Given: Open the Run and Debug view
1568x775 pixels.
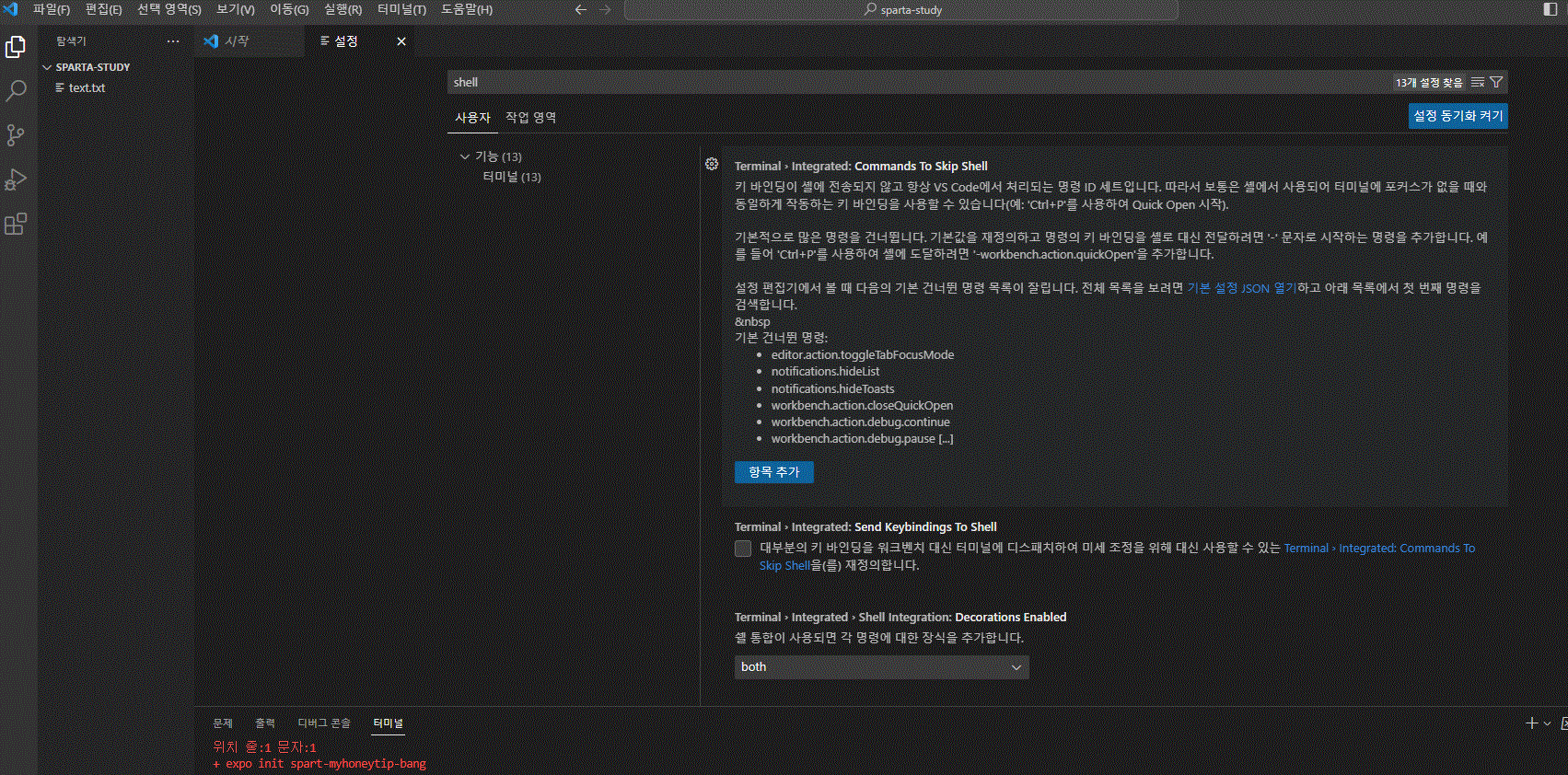Looking at the screenshot, I should coord(16,179).
